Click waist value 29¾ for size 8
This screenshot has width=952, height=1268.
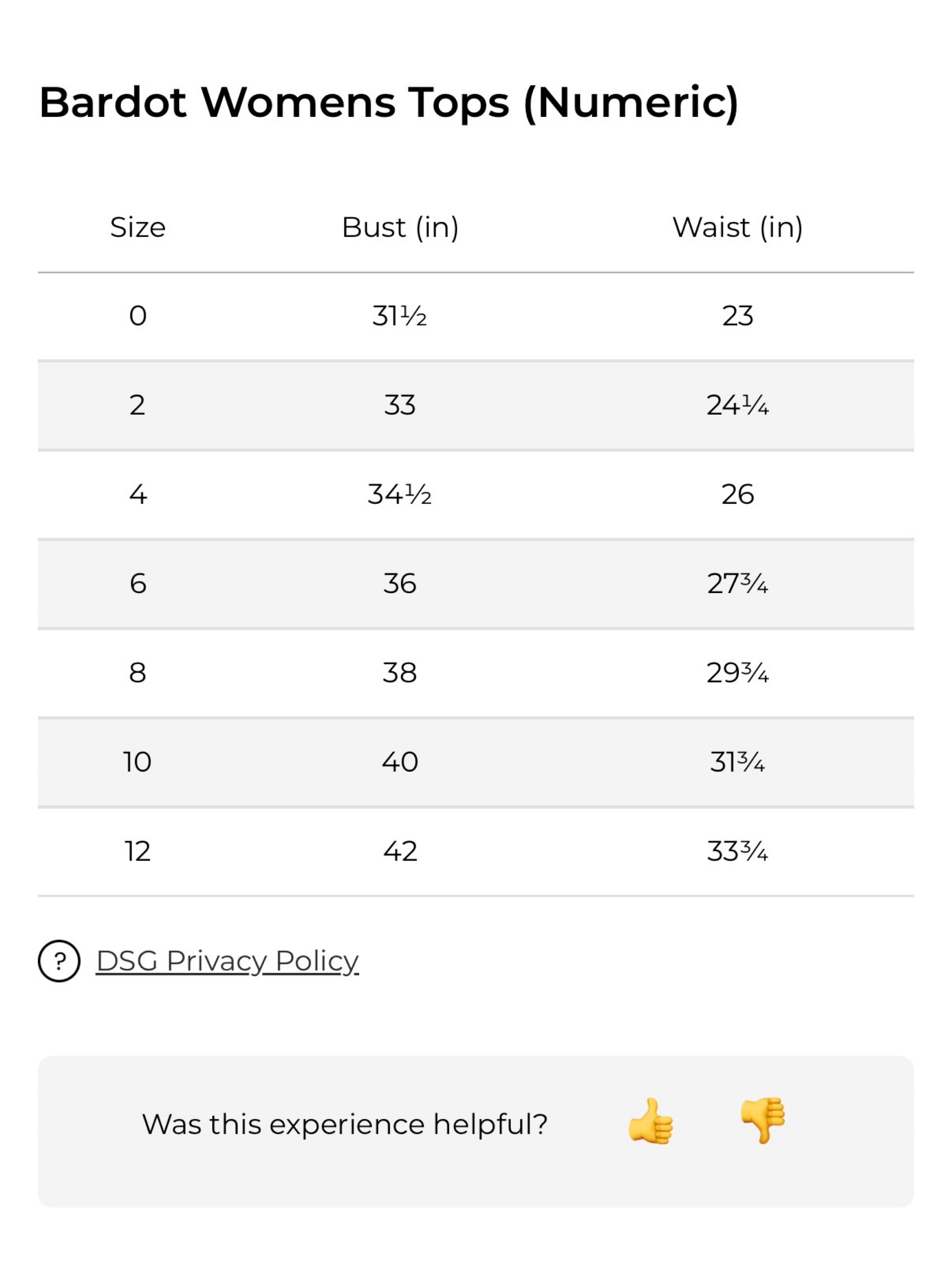coord(738,672)
